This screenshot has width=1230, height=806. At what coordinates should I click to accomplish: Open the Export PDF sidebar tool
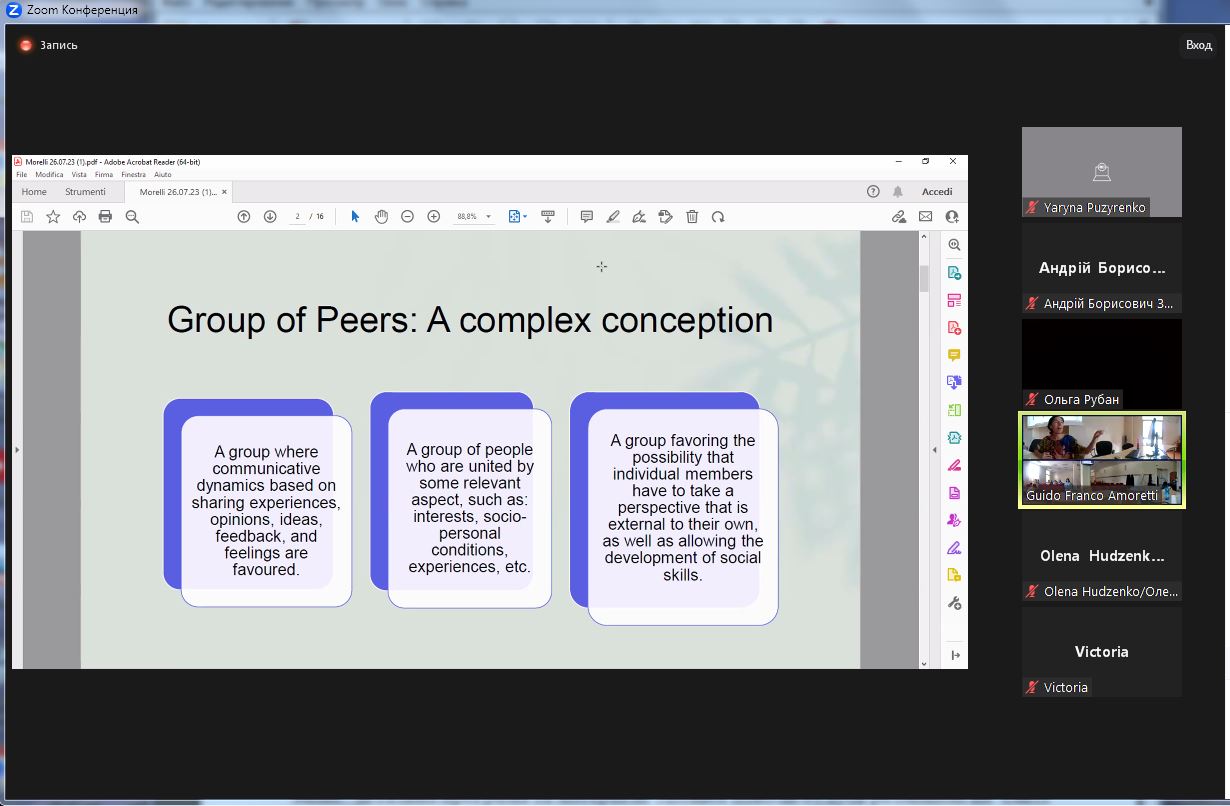click(954, 273)
